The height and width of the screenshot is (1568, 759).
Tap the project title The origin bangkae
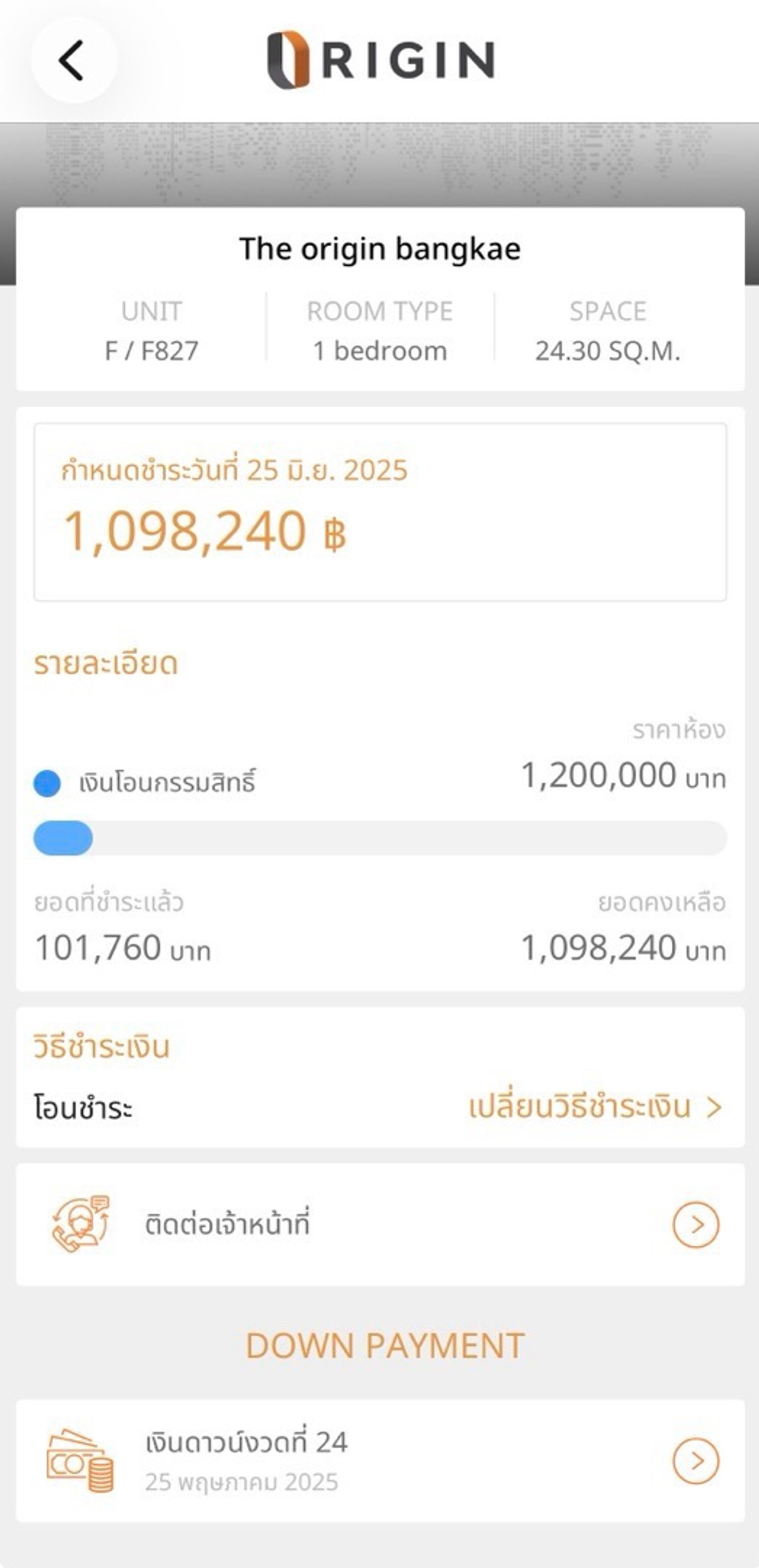pyautogui.click(x=380, y=249)
